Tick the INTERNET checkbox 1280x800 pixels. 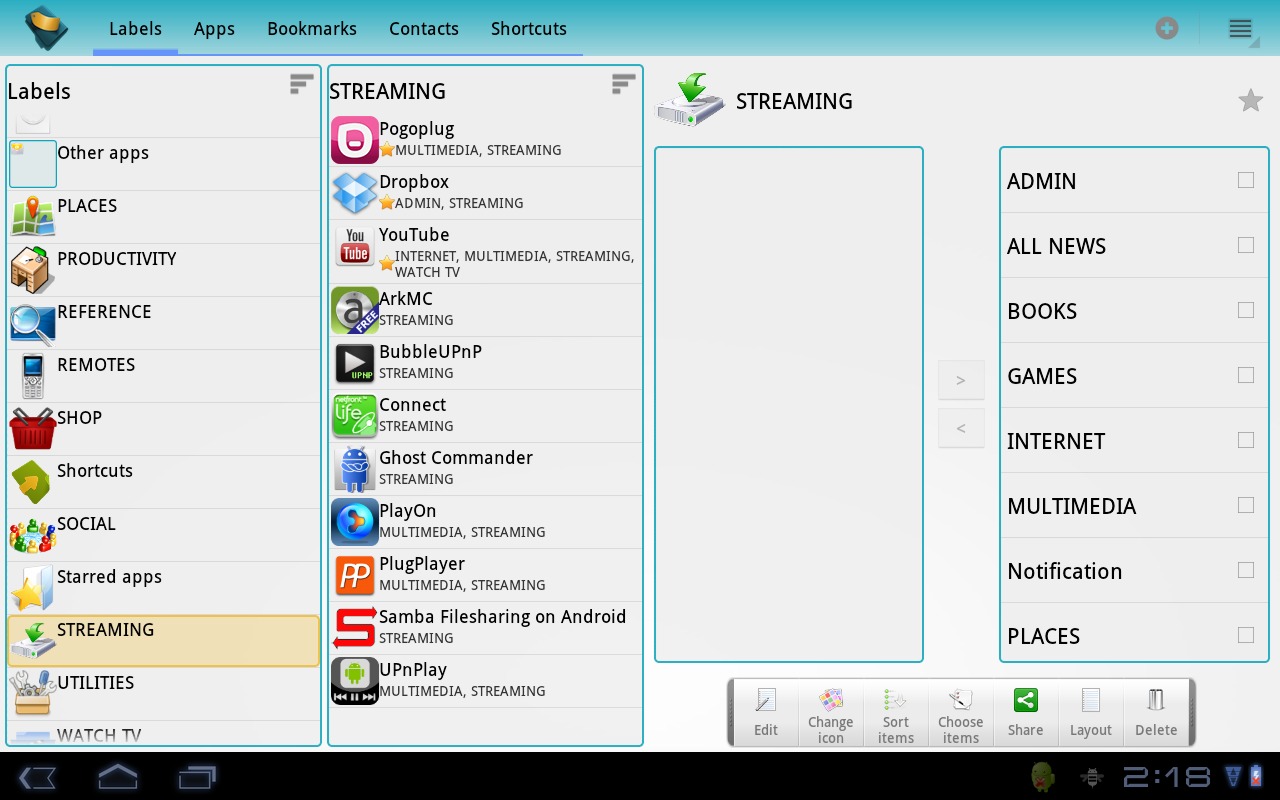1245,440
